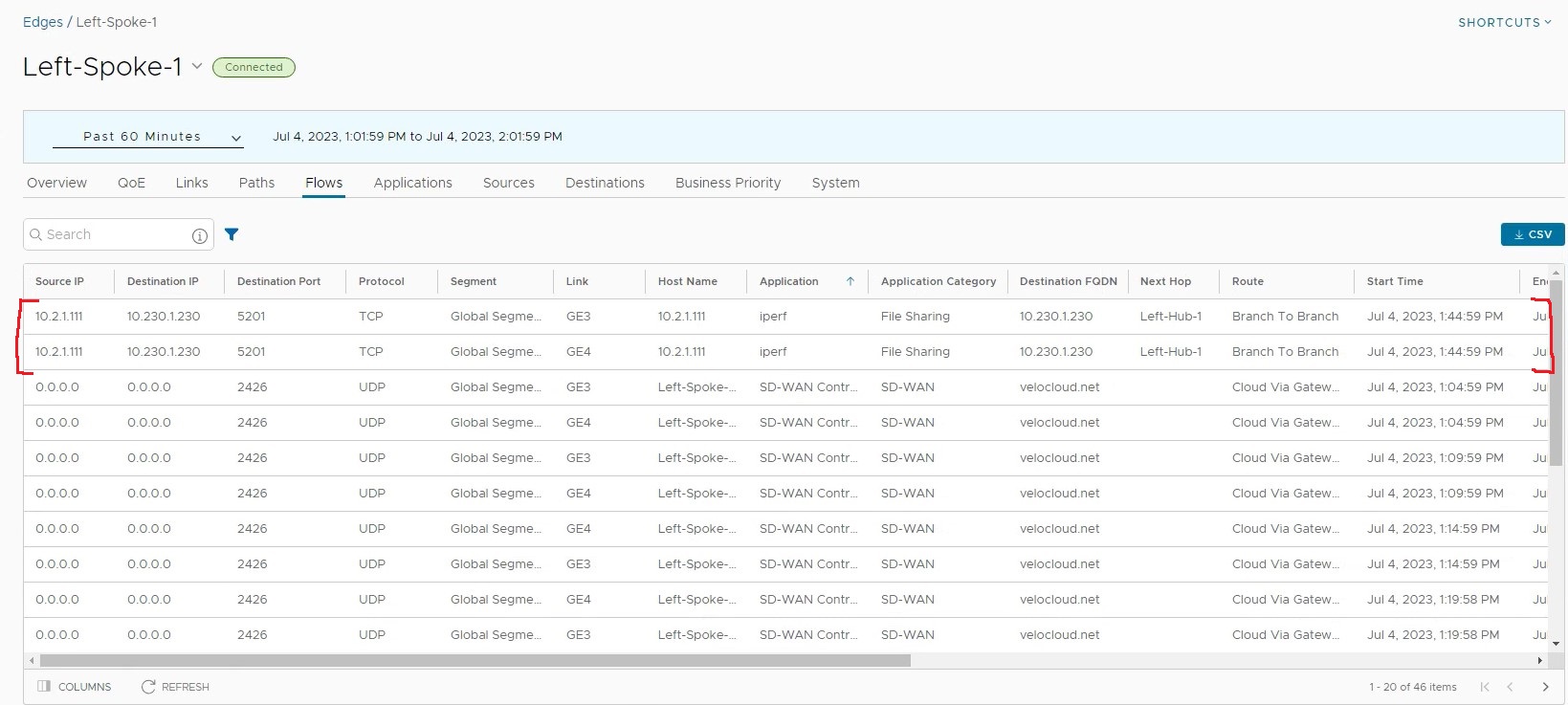
Task: Switch to the Overview tab
Action: pos(56,183)
